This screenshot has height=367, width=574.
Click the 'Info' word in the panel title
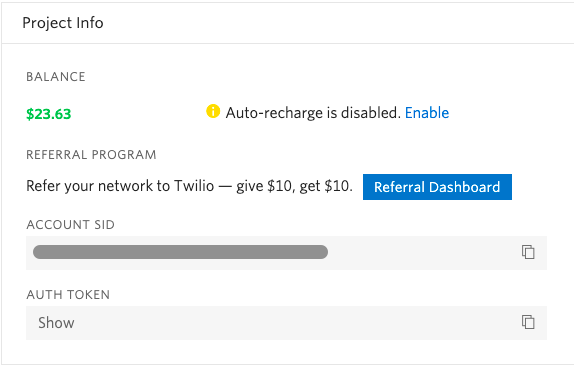[x=90, y=23]
